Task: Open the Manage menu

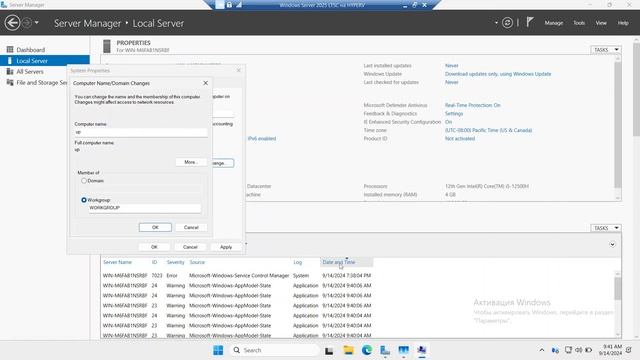Action: pos(553,23)
